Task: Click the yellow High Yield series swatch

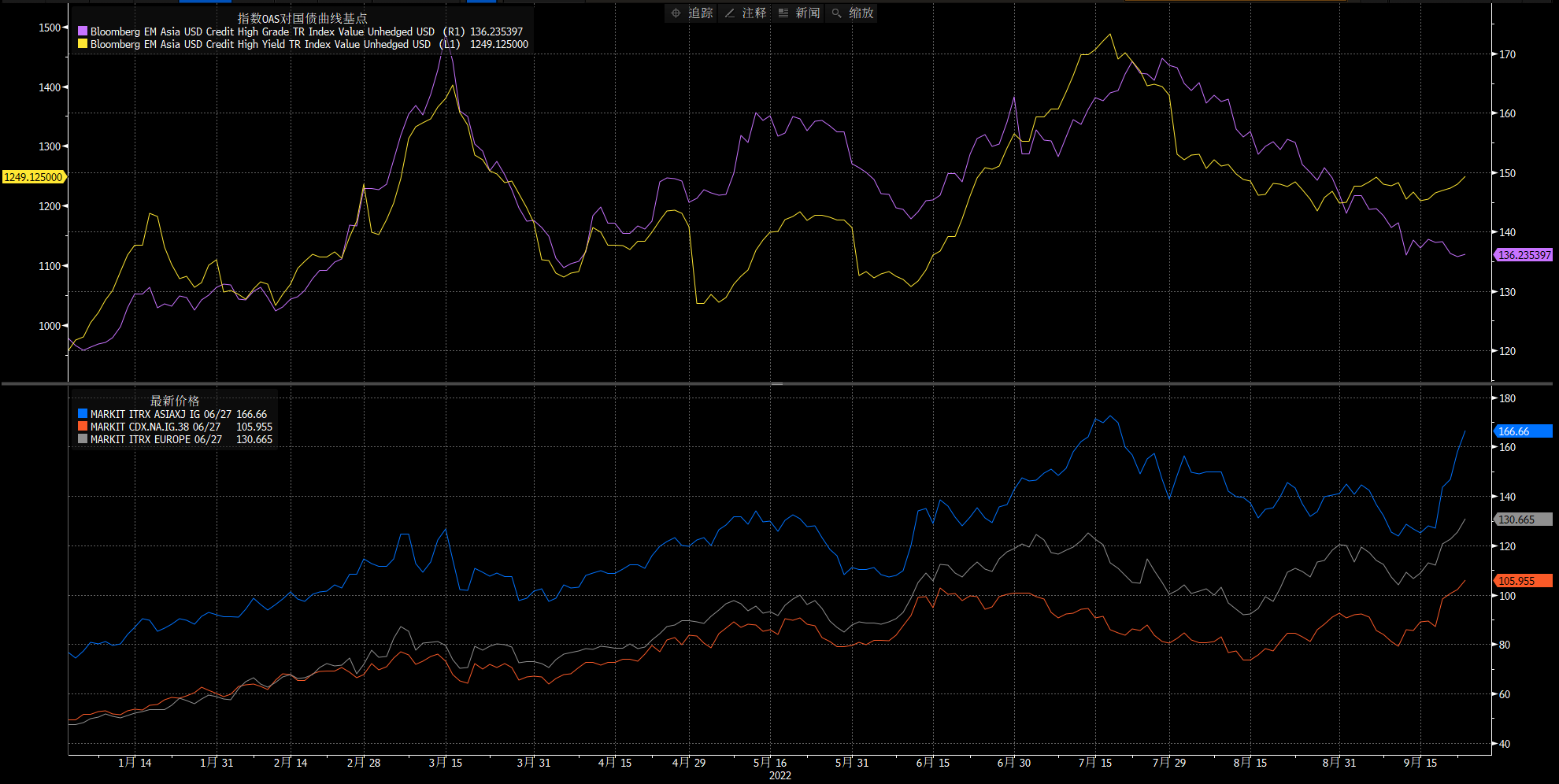Action: pos(83,45)
